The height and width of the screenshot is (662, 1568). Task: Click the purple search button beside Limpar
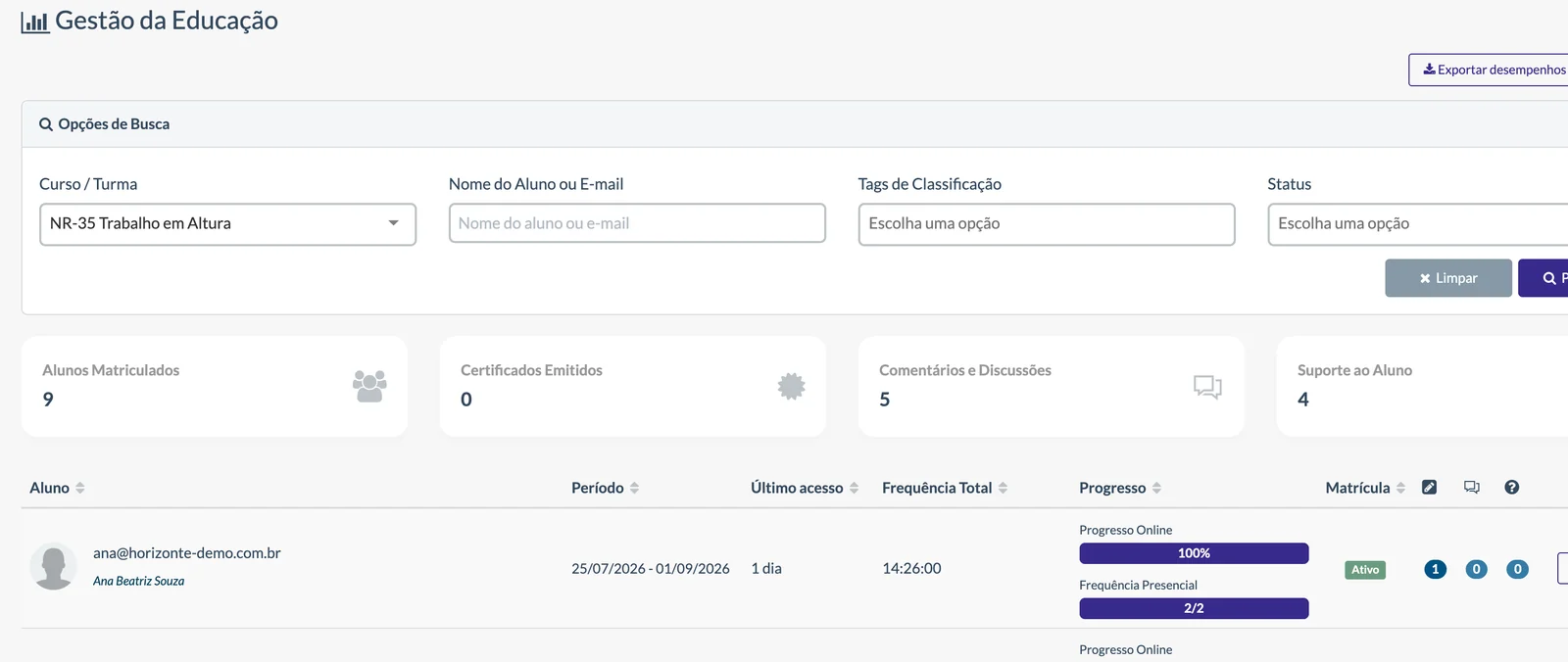[1544, 278]
